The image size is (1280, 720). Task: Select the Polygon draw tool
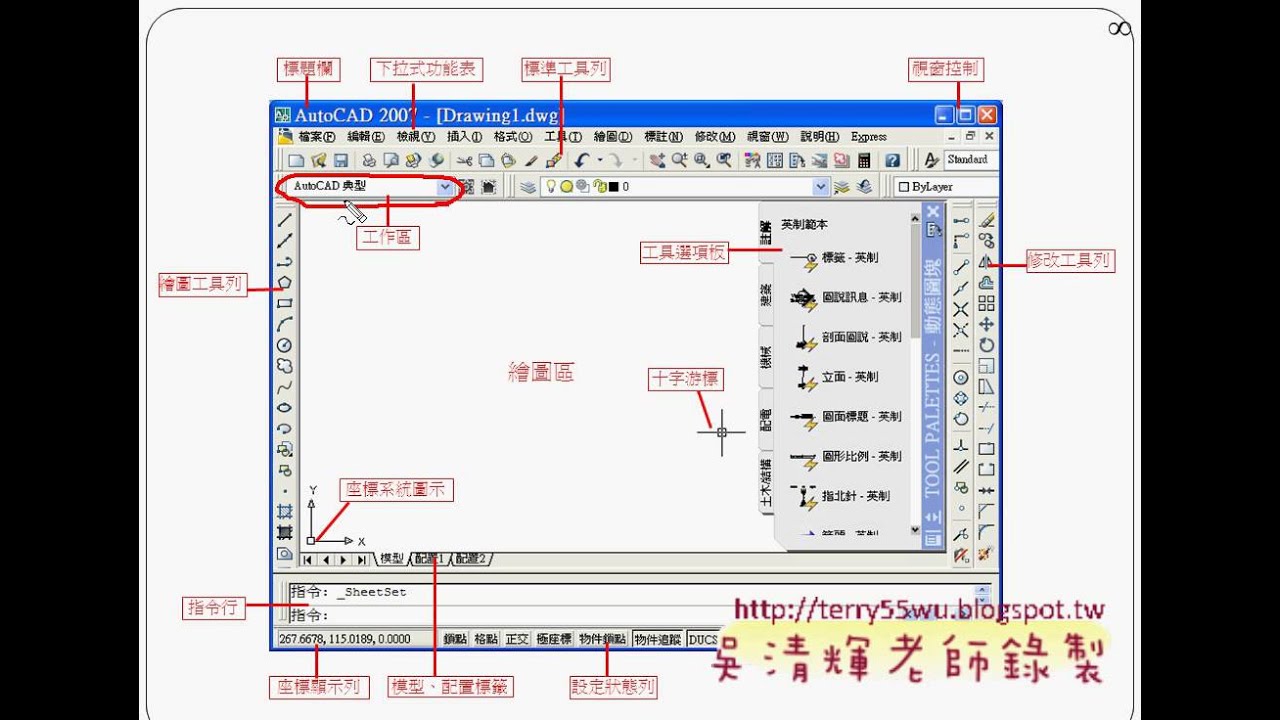pos(285,283)
